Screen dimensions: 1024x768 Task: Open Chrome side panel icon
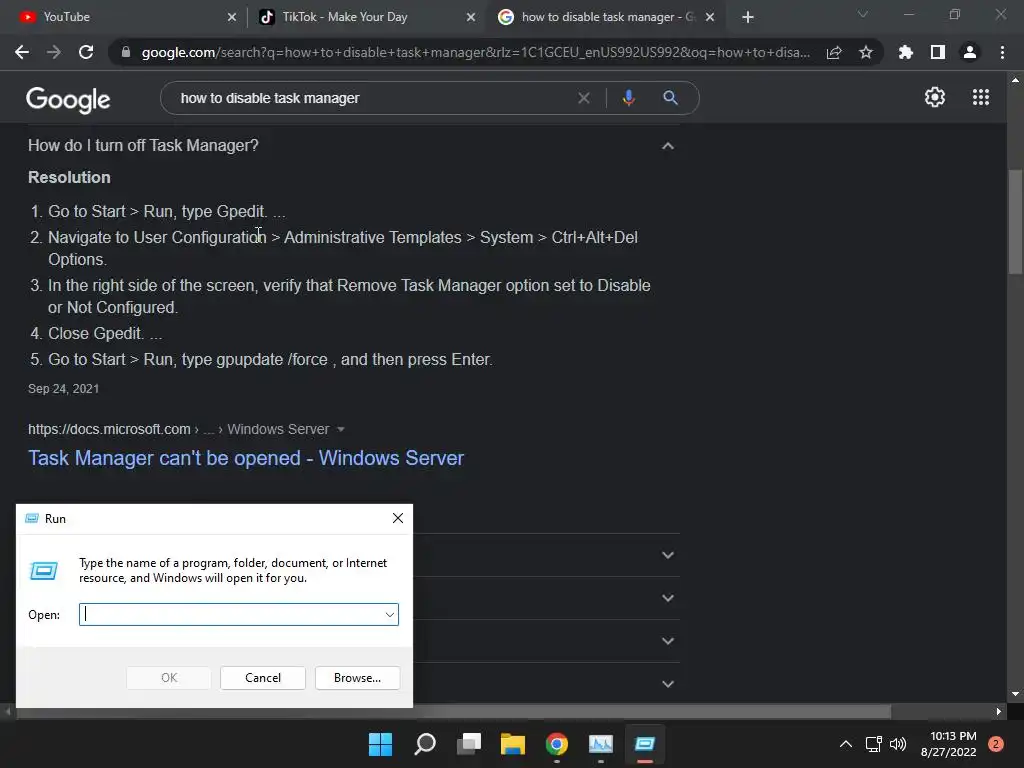click(938, 52)
